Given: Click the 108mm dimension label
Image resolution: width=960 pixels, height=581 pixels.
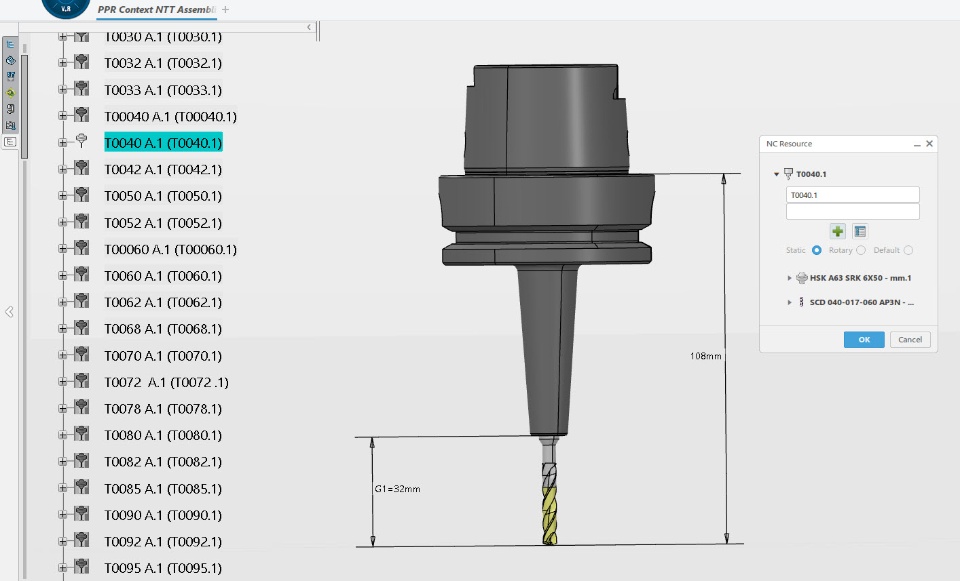Looking at the screenshot, I should 705,356.
